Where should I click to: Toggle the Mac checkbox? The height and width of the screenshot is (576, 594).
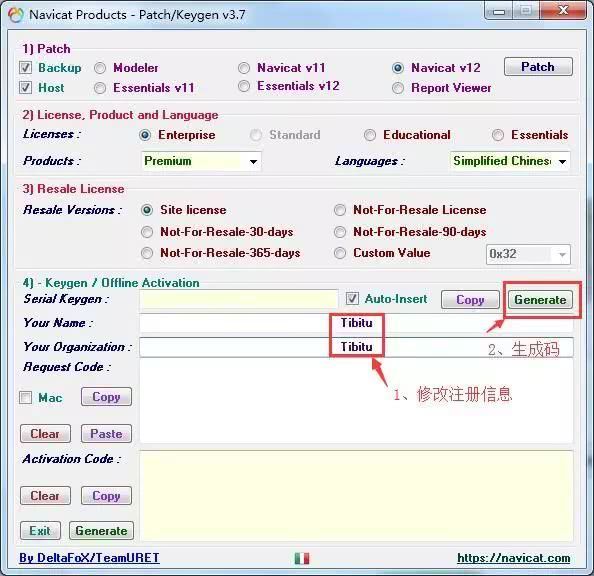(25, 398)
